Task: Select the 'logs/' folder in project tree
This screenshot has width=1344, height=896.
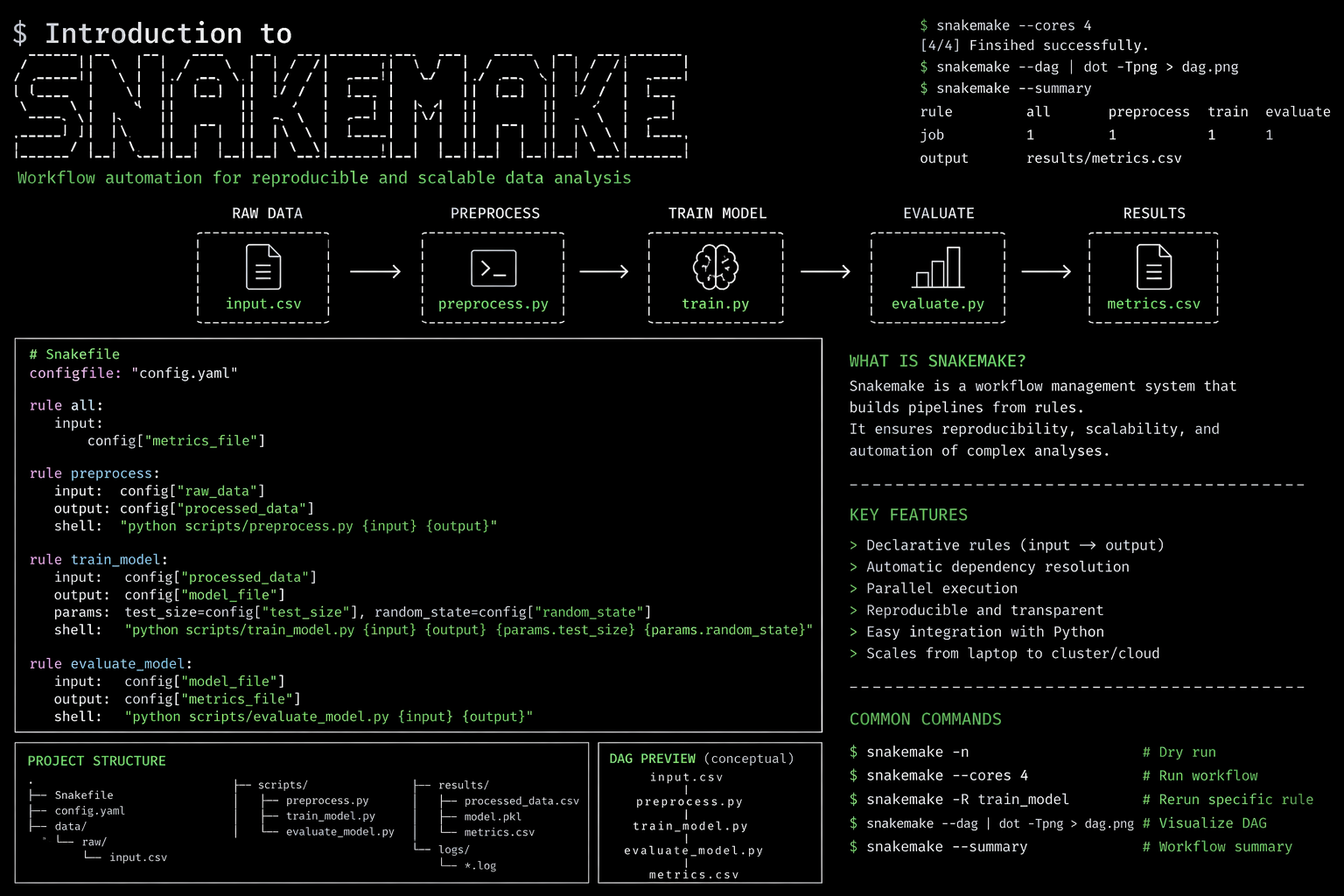Action: [454, 850]
